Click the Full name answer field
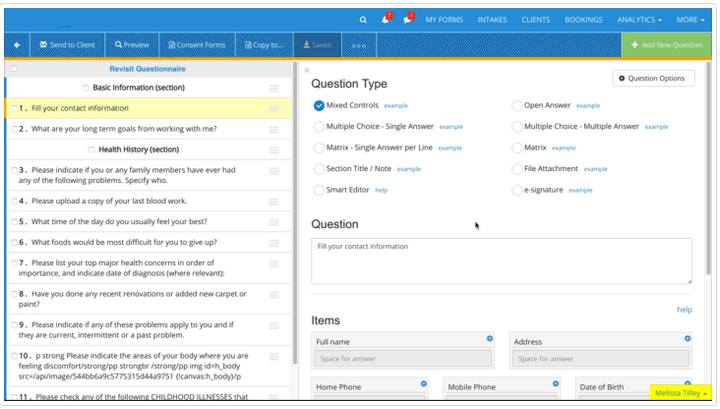 pos(403,359)
